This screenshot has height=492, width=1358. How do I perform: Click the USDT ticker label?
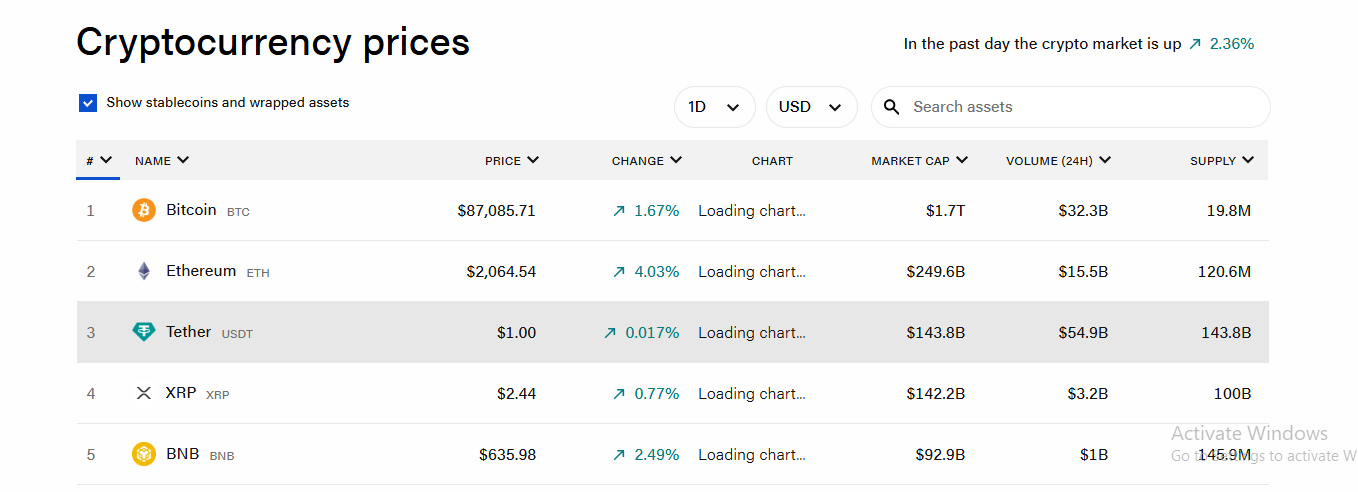click(x=237, y=334)
